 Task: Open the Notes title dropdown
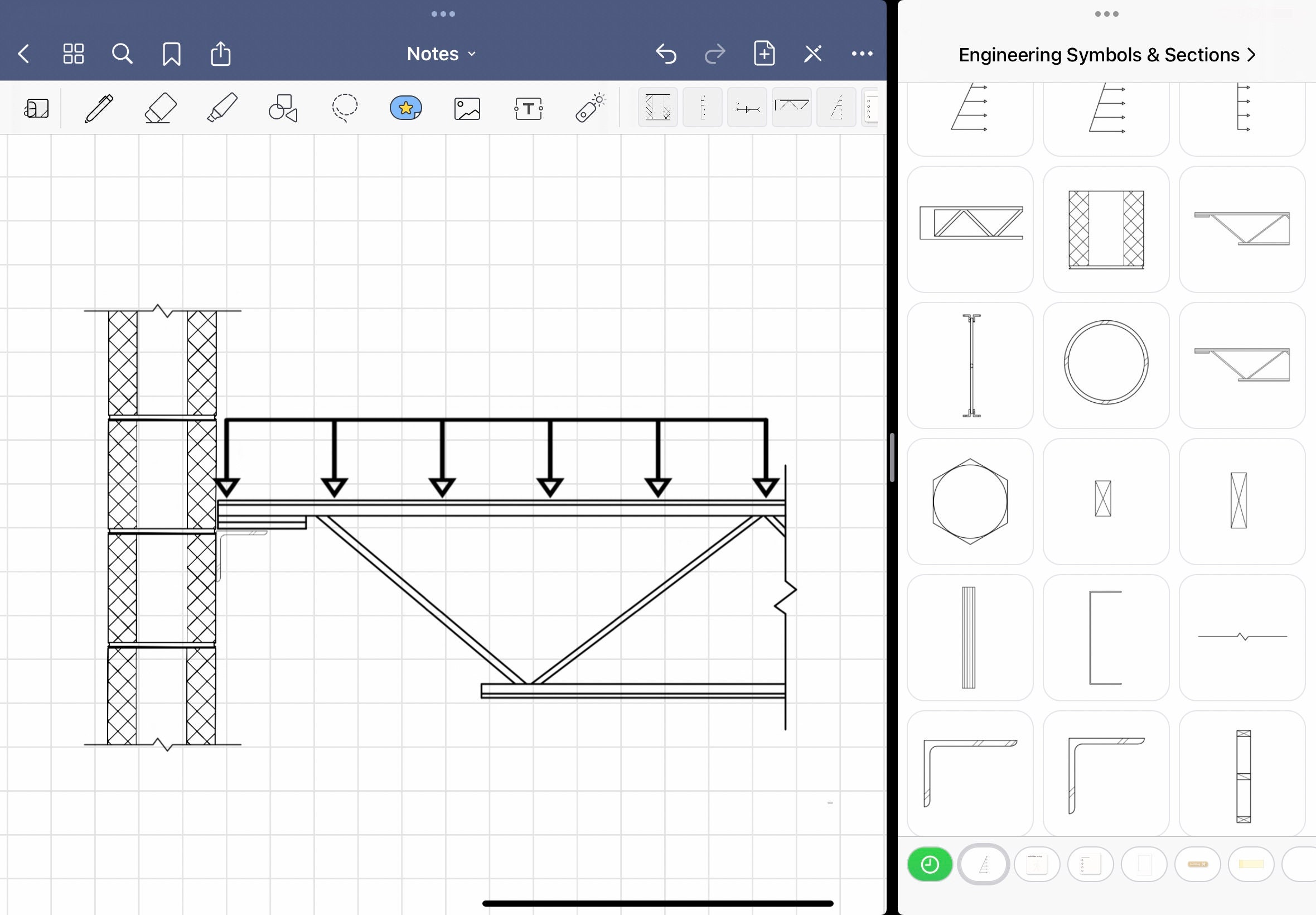click(x=442, y=54)
